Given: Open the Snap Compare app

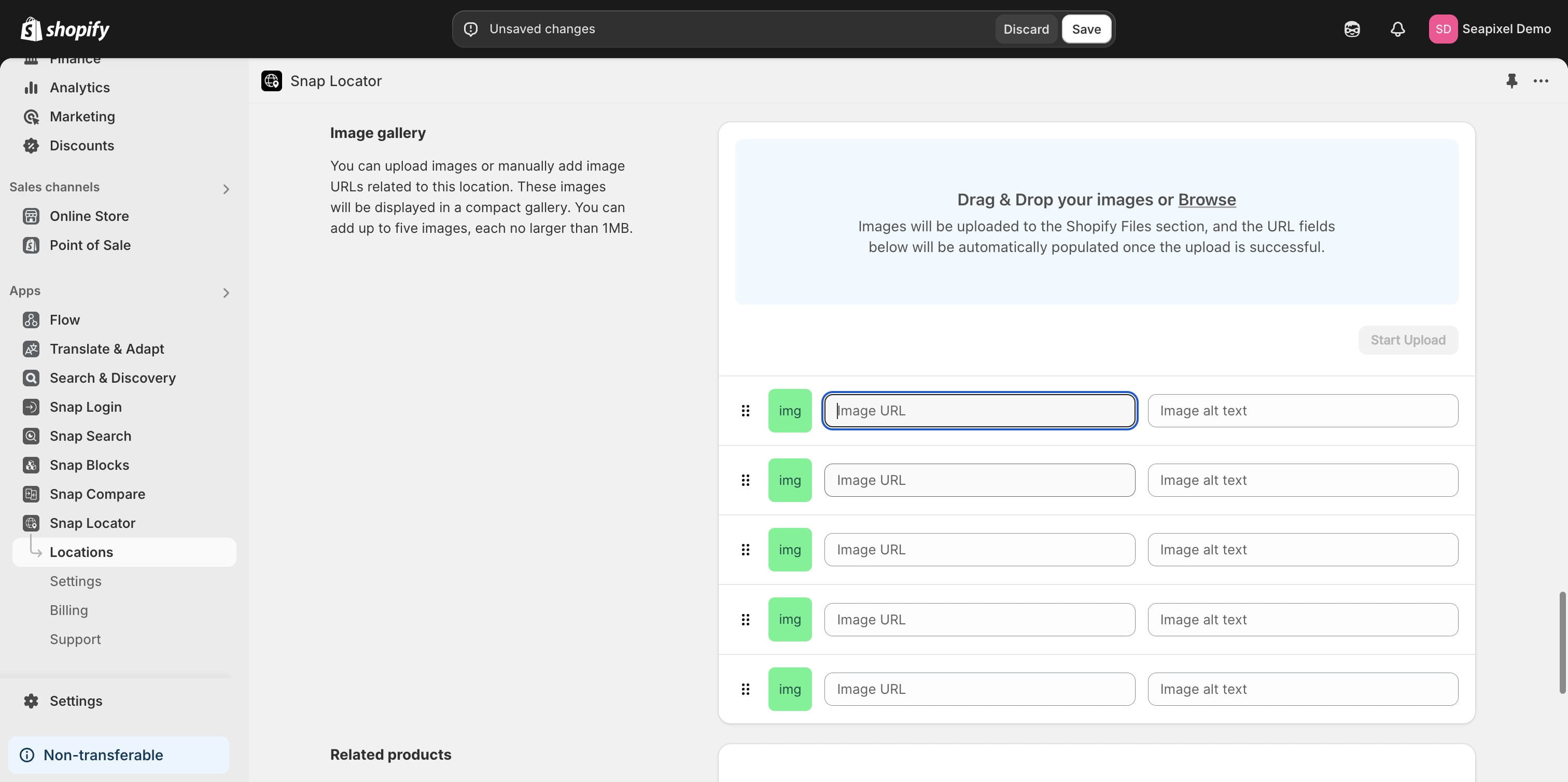Looking at the screenshot, I should tap(97, 494).
